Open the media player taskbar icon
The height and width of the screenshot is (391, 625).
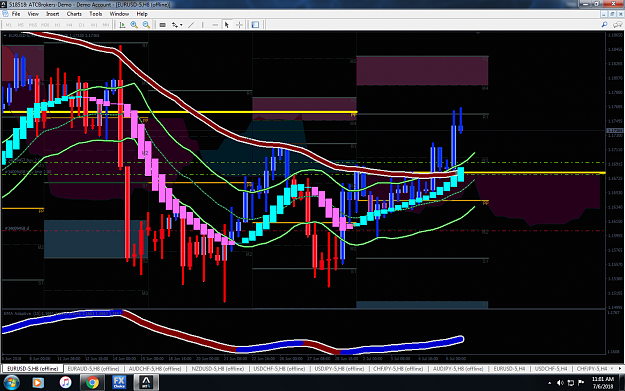click(x=37, y=383)
